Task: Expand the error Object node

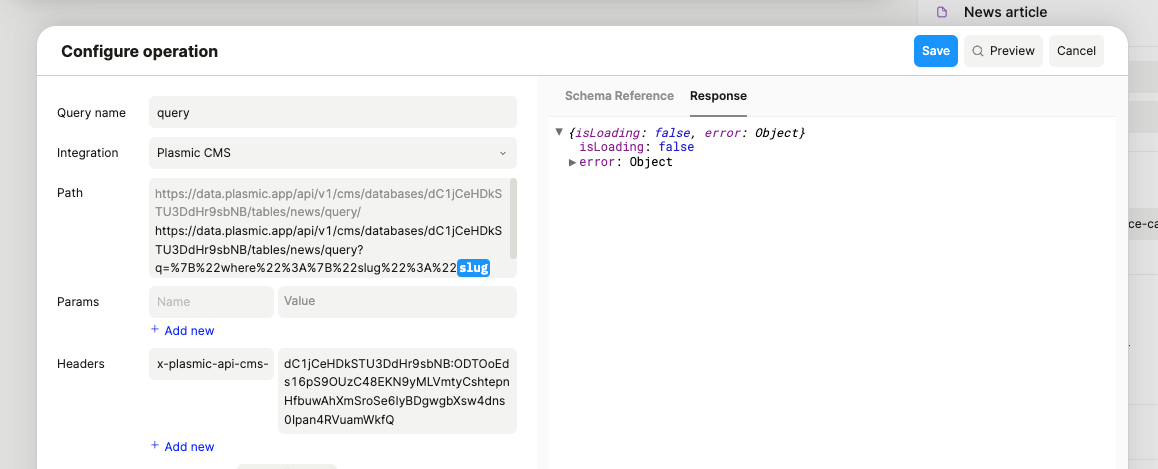Action: (572, 162)
